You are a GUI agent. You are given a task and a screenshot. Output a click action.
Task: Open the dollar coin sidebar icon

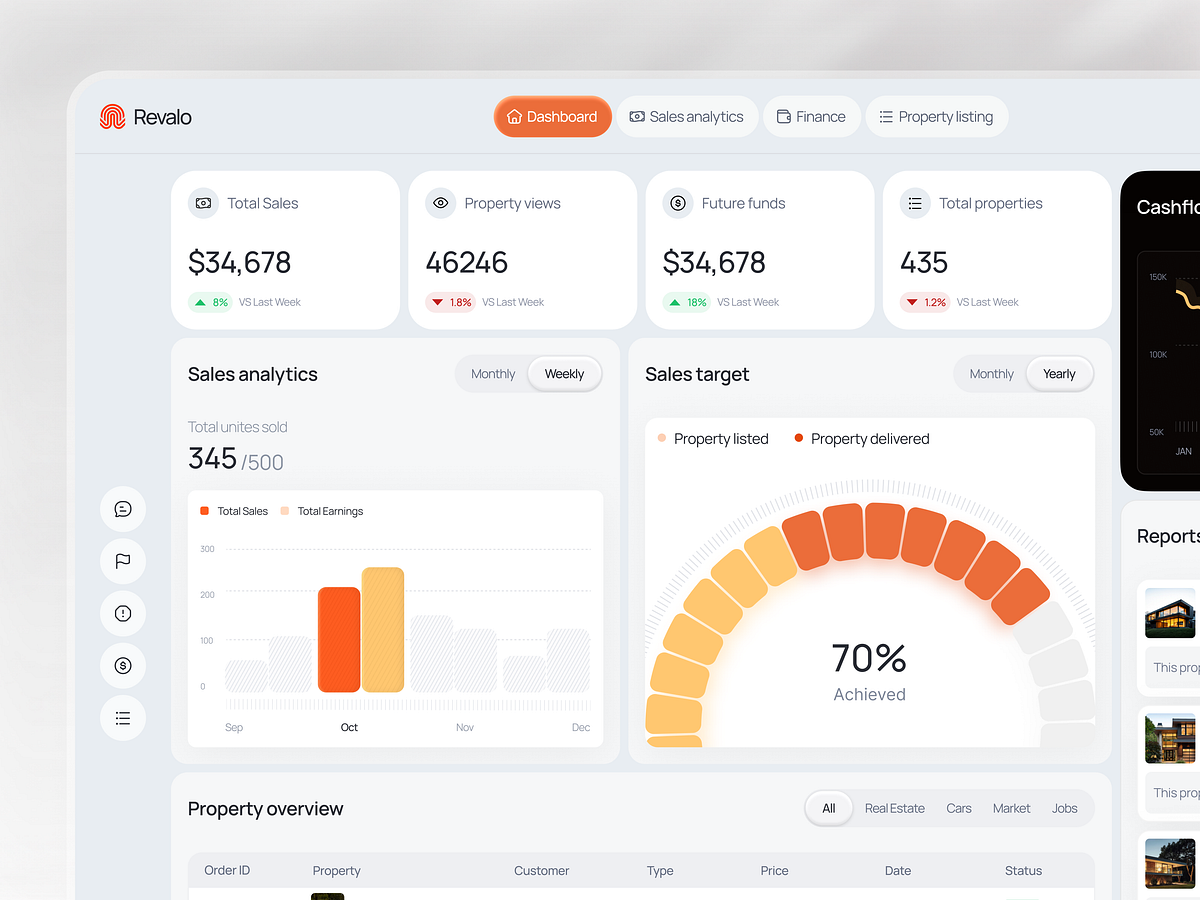tap(123, 665)
